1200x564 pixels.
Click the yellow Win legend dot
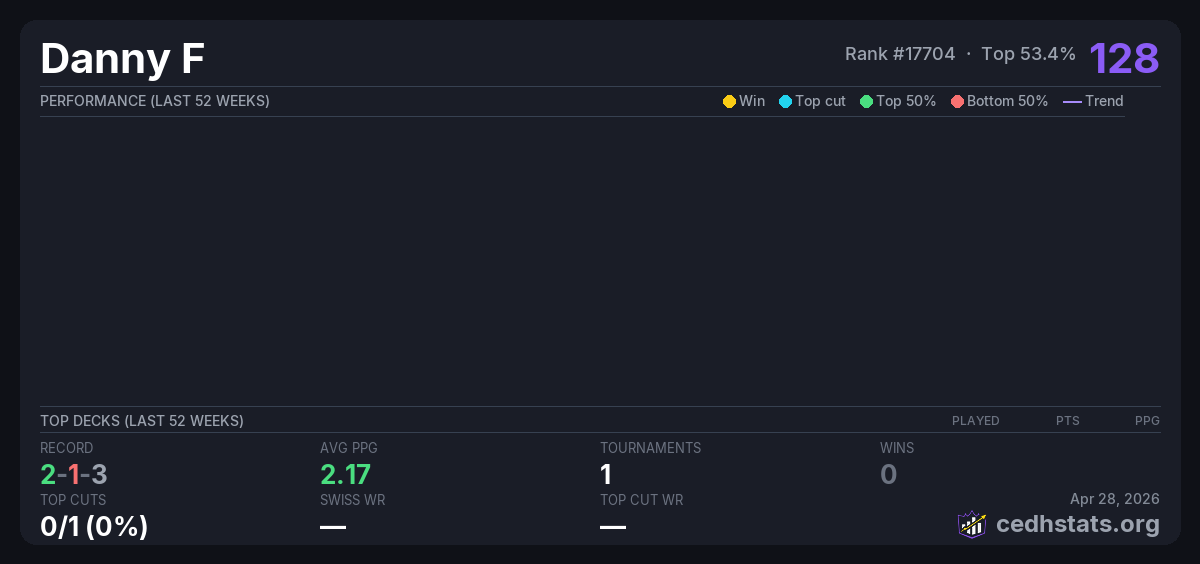[x=729, y=101]
